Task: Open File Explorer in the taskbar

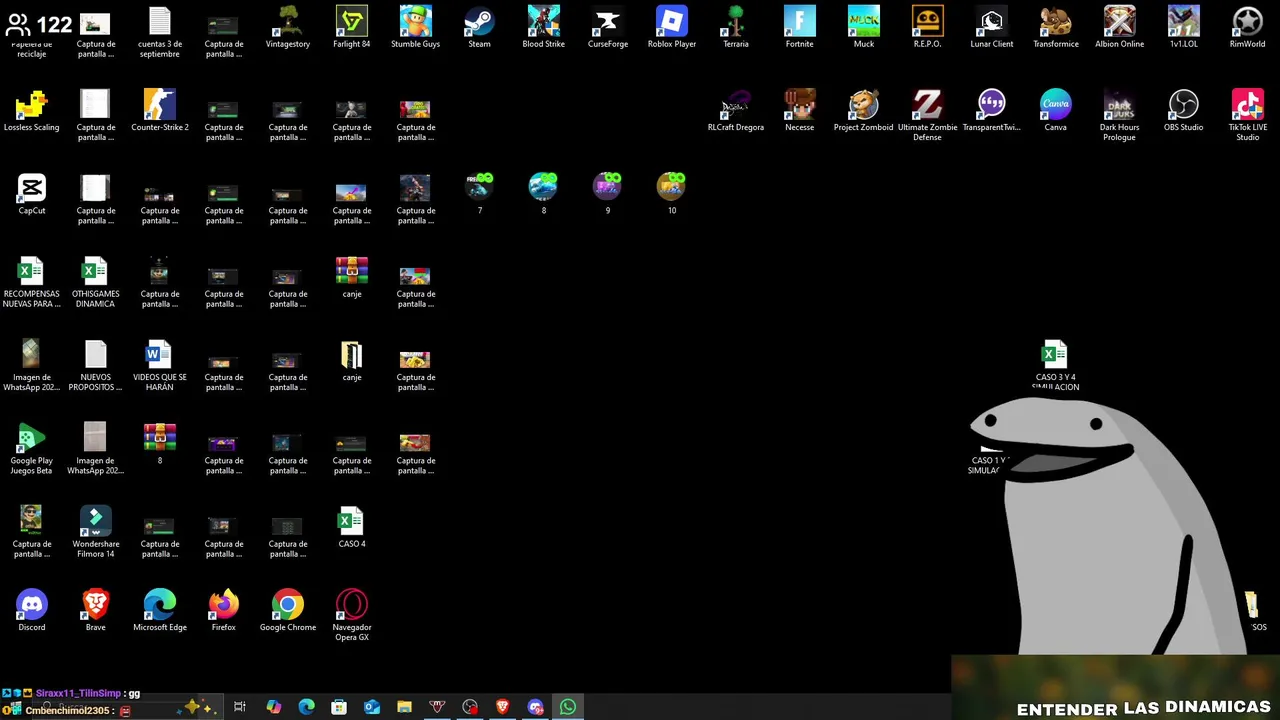Action: [x=404, y=707]
